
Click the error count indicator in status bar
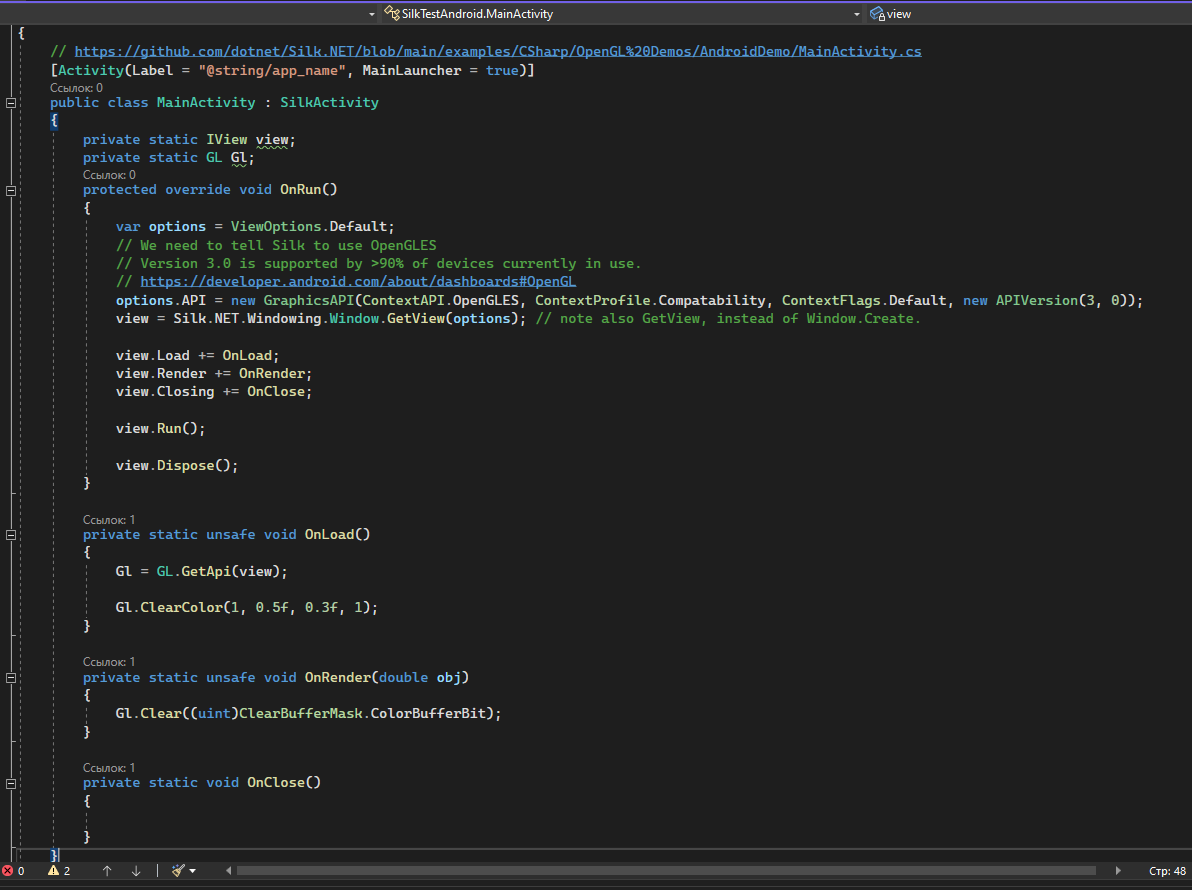point(14,871)
